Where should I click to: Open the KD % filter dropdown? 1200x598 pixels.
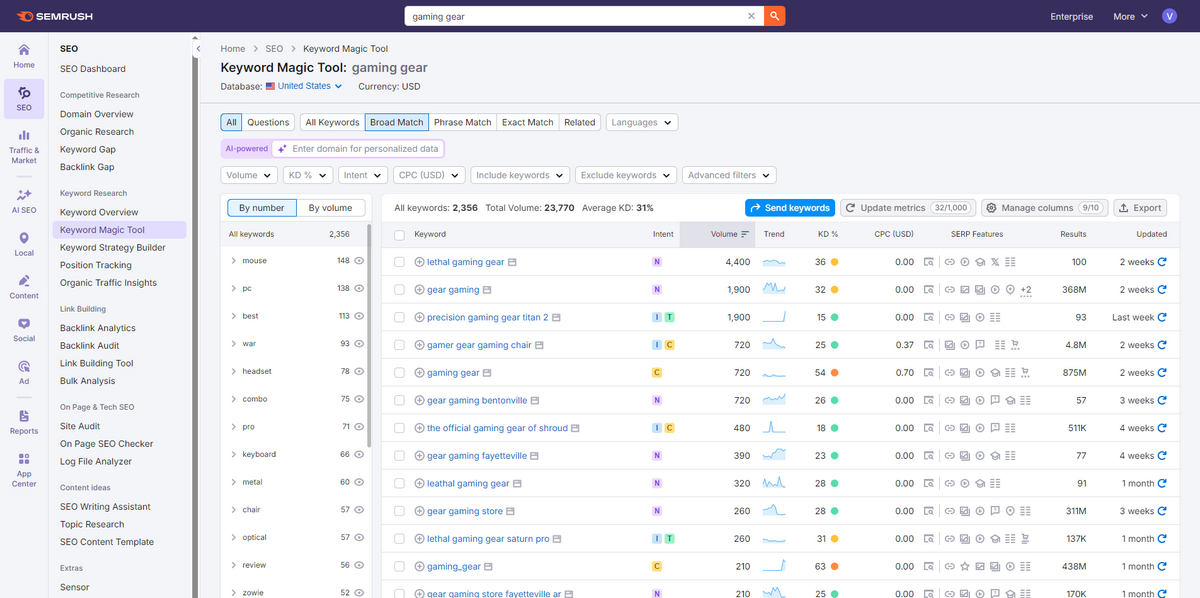(x=307, y=175)
